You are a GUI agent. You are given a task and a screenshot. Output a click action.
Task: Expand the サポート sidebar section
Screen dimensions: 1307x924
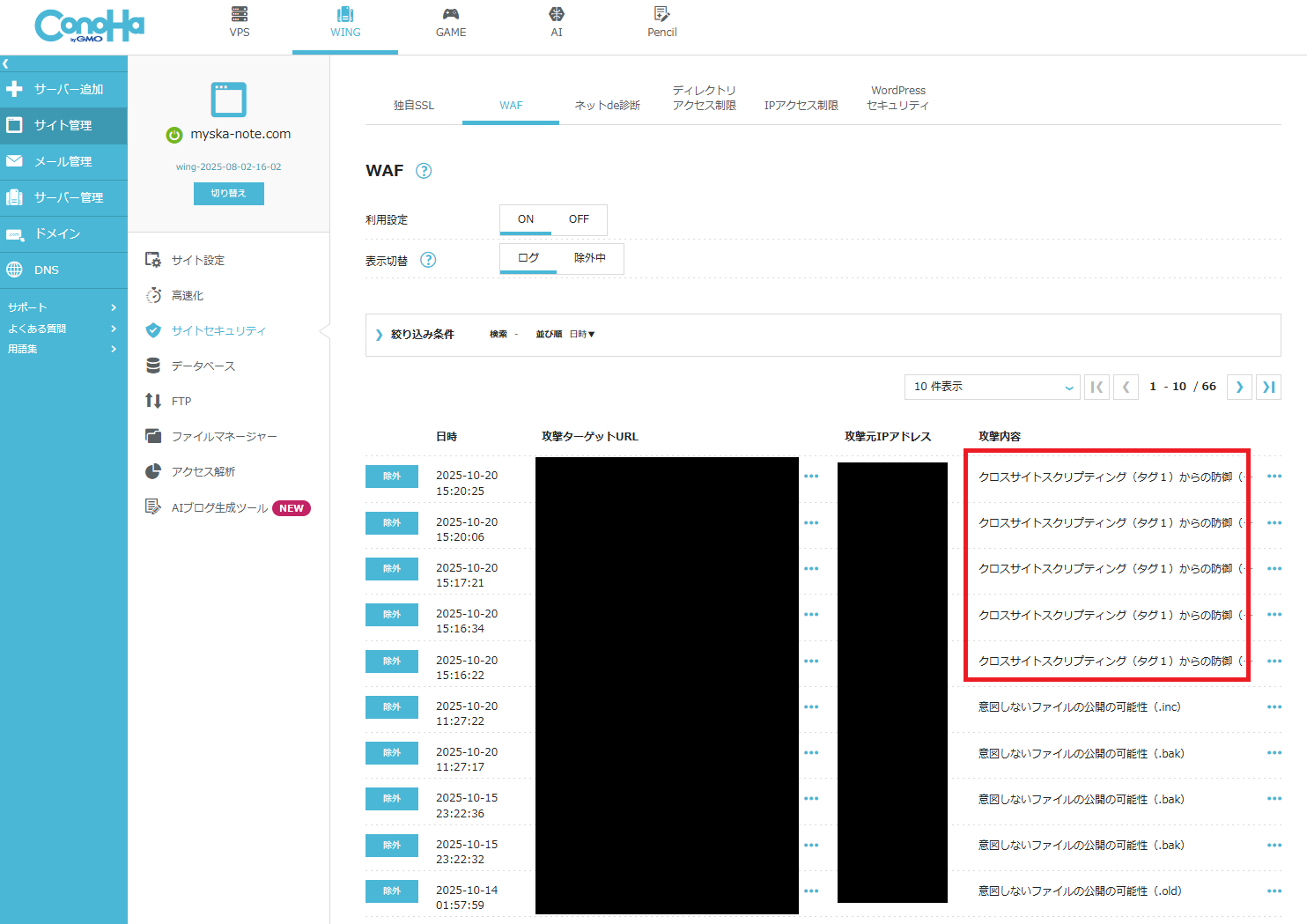coord(62,307)
